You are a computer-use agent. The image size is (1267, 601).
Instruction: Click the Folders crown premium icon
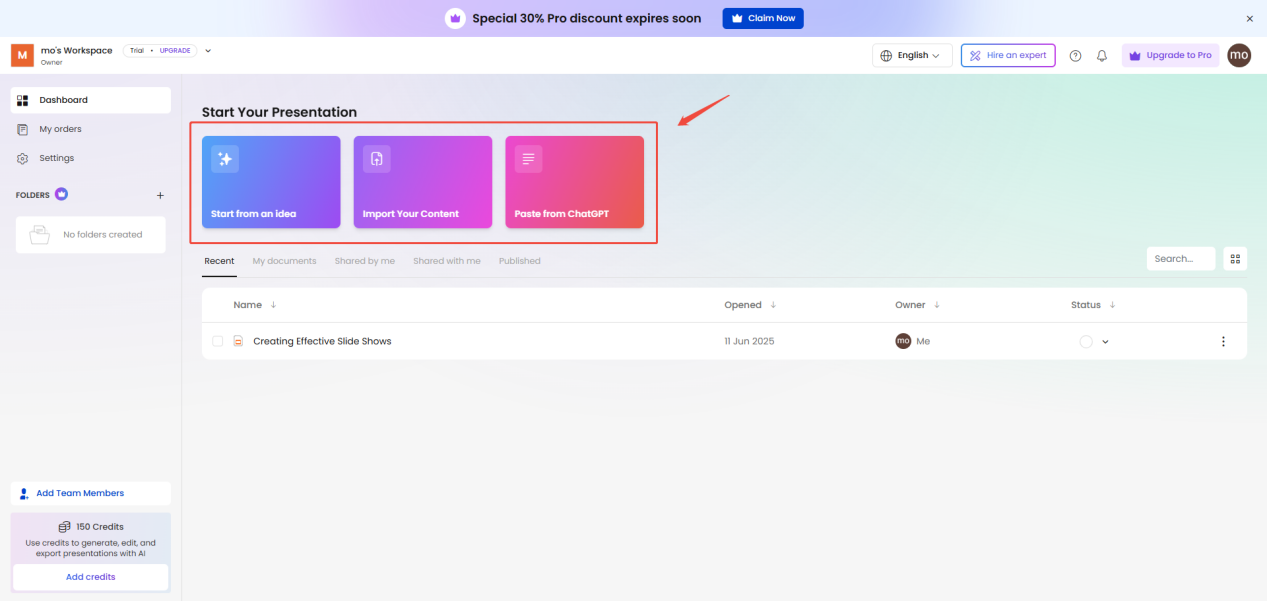point(61,194)
